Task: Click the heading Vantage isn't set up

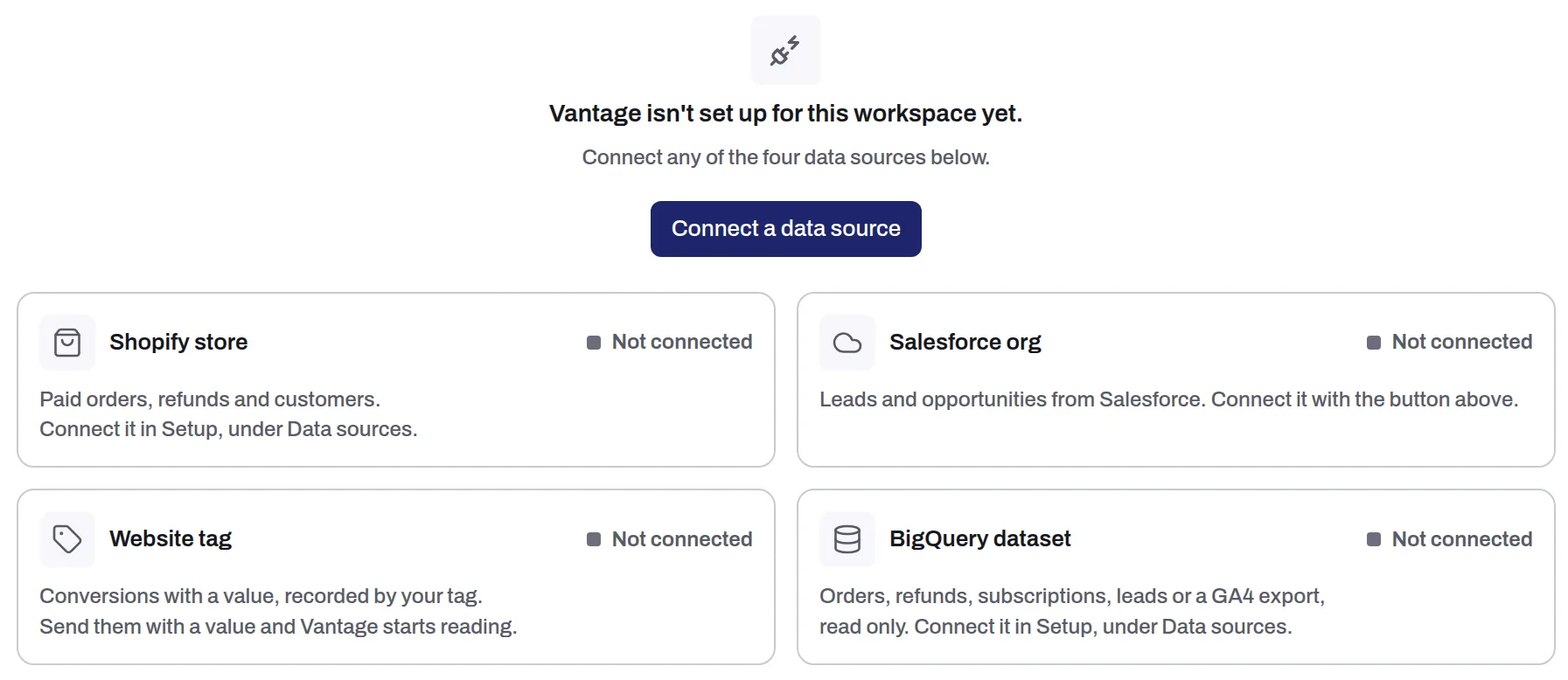Action: [786, 114]
